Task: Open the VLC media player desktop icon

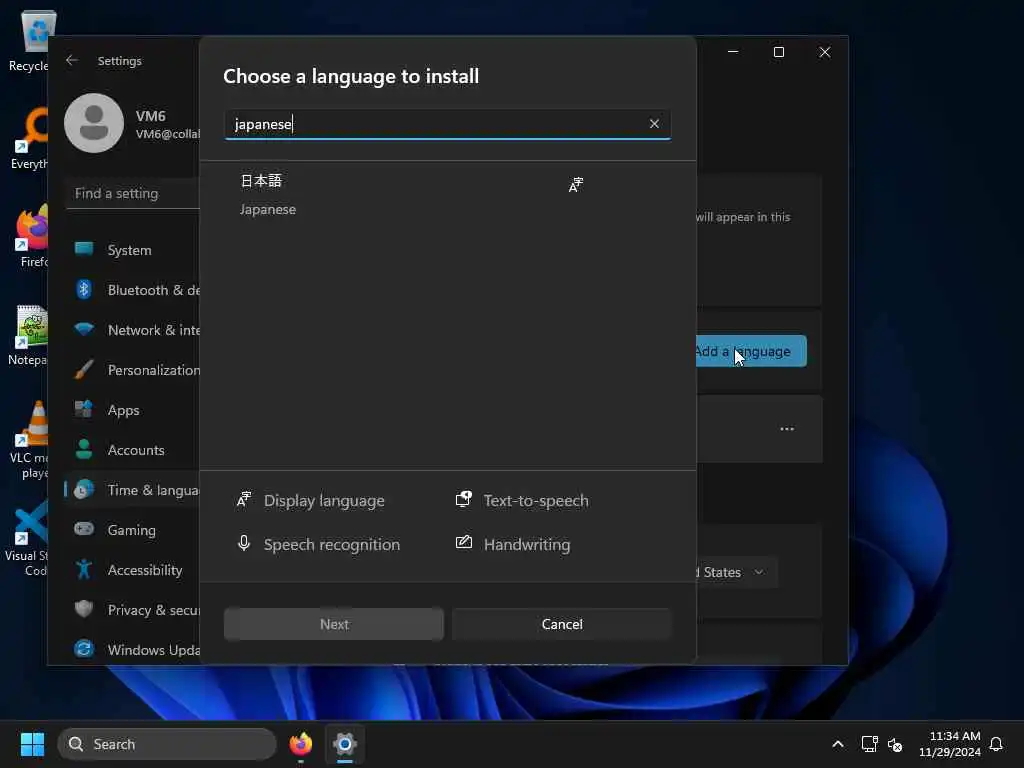Action: 29,440
